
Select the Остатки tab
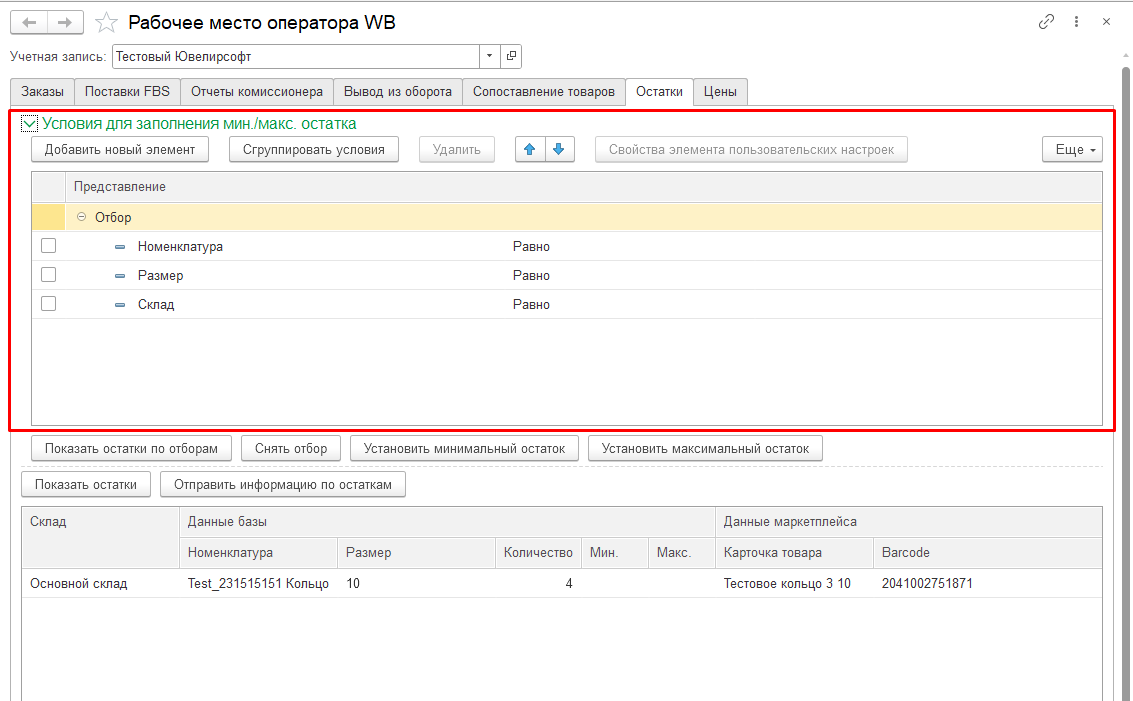pyautogui.click(x=659, y=92)
